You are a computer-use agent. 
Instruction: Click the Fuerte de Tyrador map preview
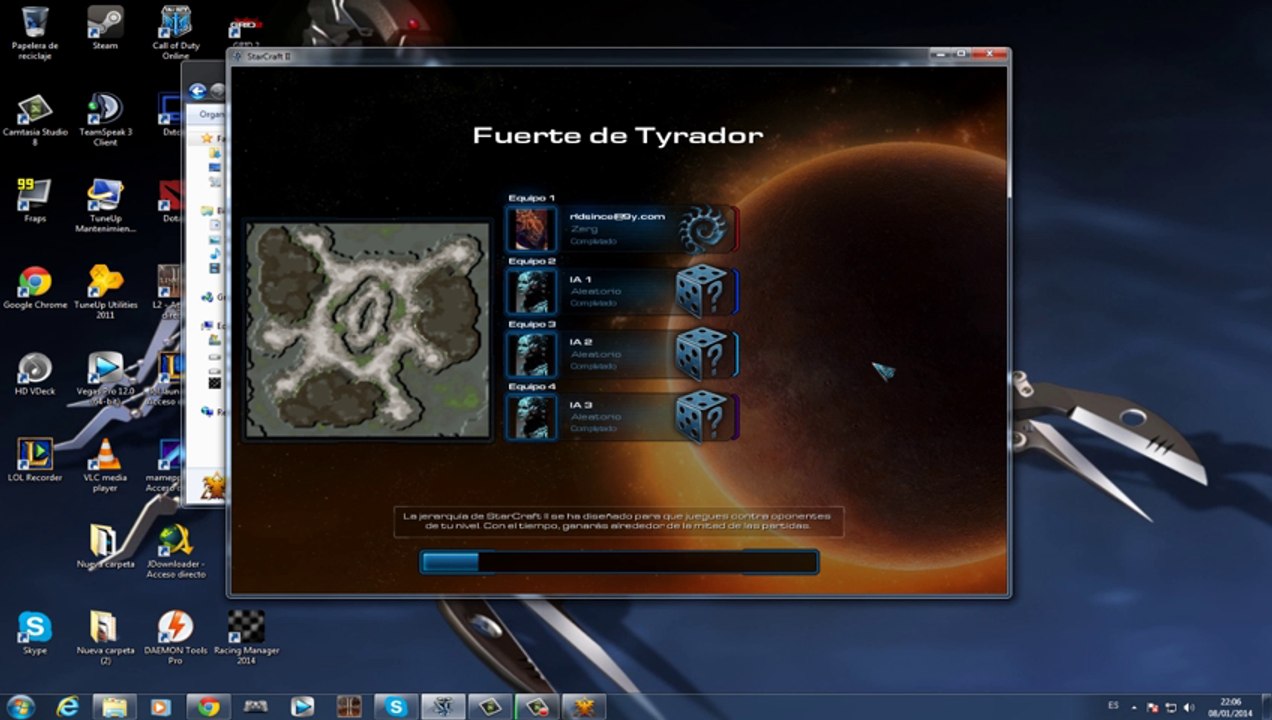[x=368, y=330]
